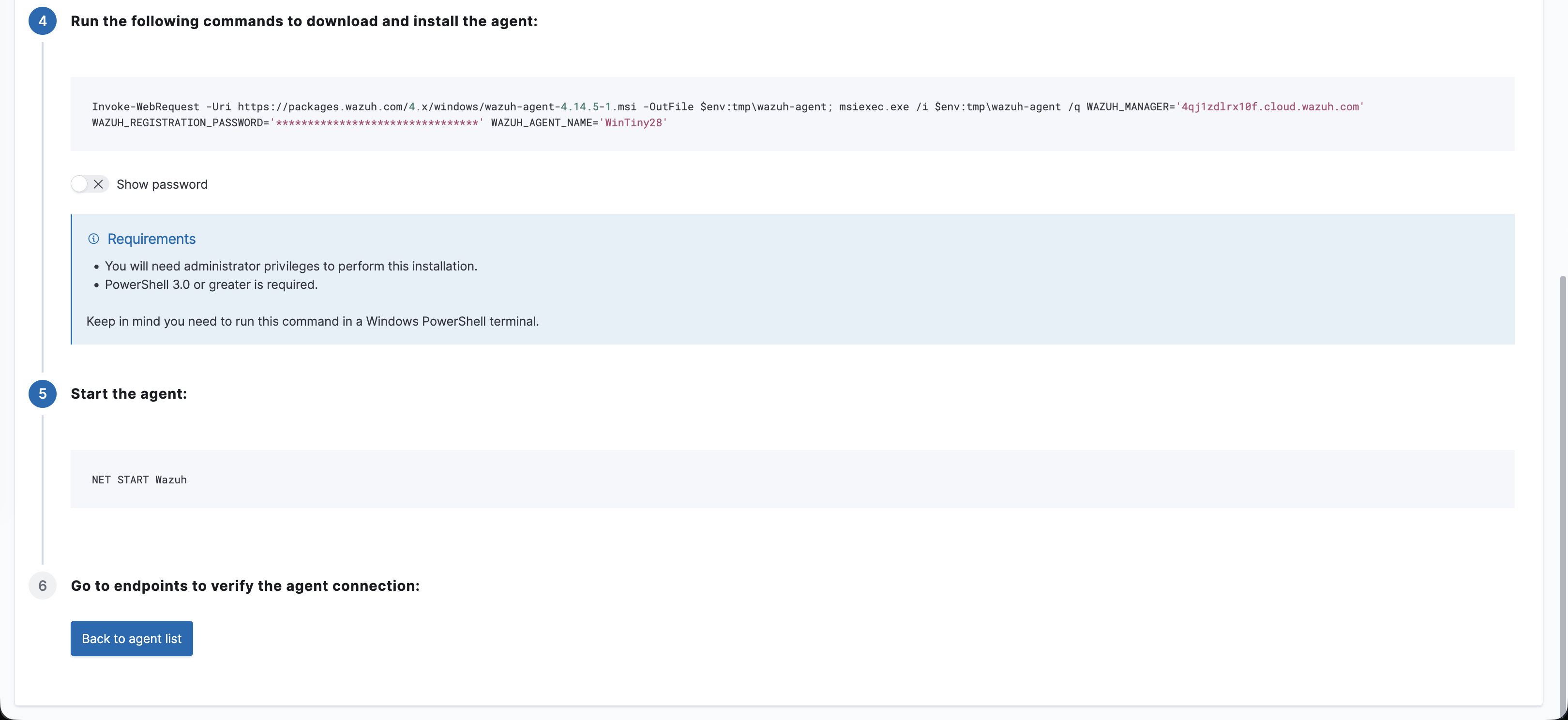Viewport: 1568px width, 720px height.
Task: Click the Requirements info icon
Action: [x=94, y=239]
